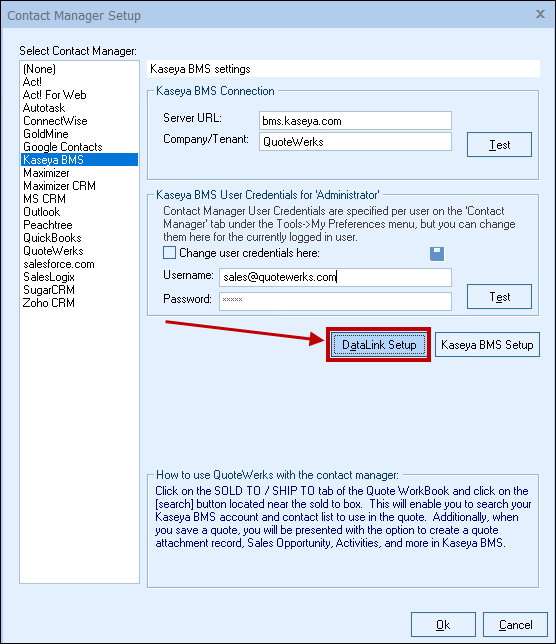The image size is (556, 644).
Task: Close the Contact Manager Setup window
Action: 540,14
